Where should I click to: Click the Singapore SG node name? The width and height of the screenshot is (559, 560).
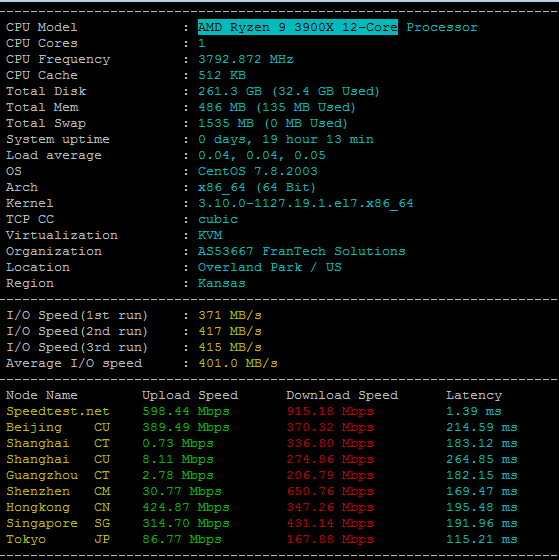58,523
